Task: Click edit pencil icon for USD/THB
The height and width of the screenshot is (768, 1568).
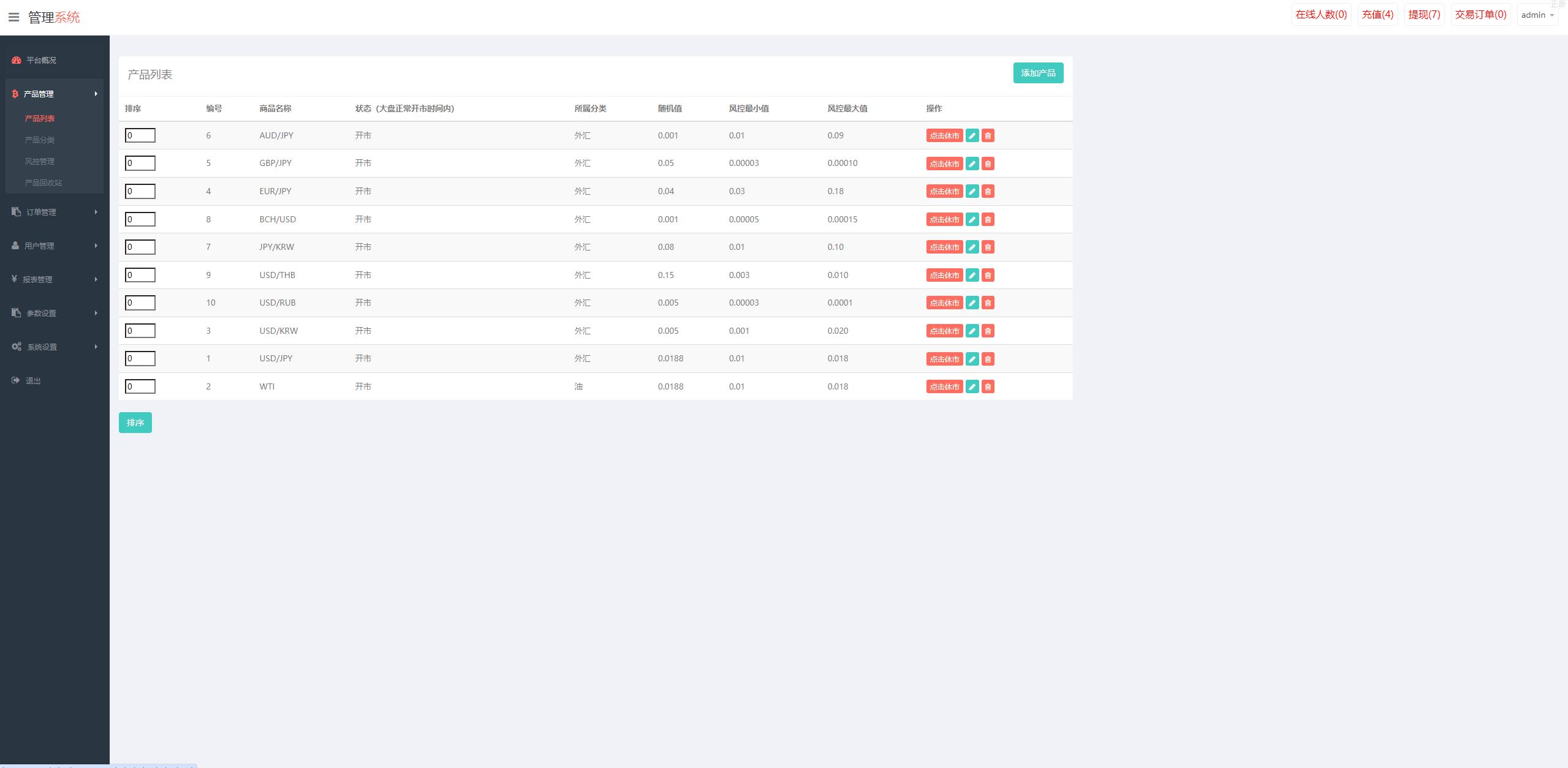Action: [x=972, y=275]
